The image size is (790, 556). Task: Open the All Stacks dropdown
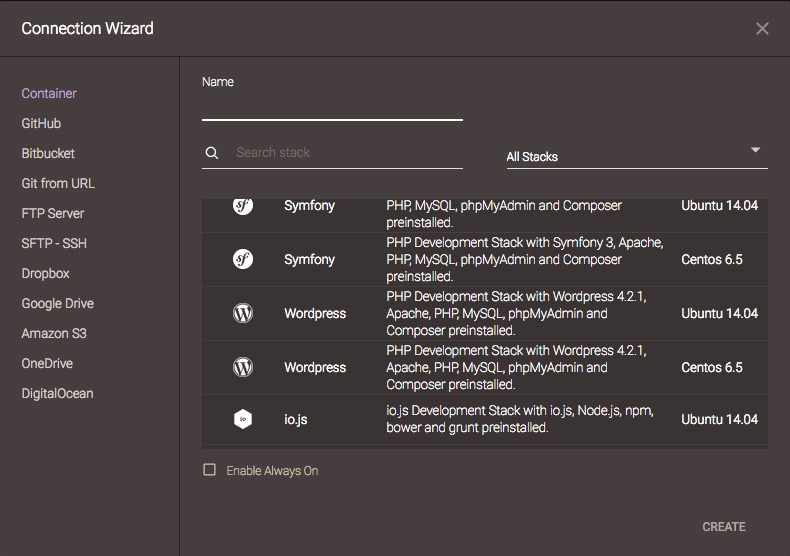click(637, 157)
